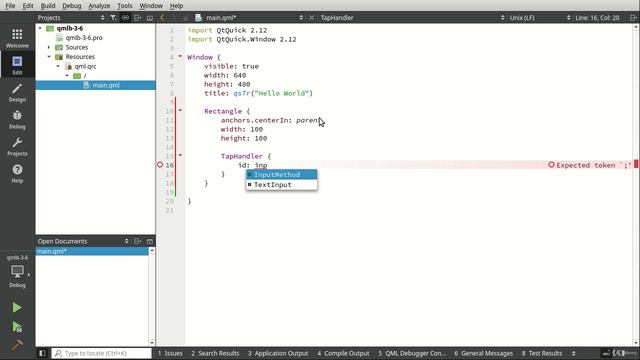Run the project with green play button
640x360 pixels.
click(x=17, y=307)
